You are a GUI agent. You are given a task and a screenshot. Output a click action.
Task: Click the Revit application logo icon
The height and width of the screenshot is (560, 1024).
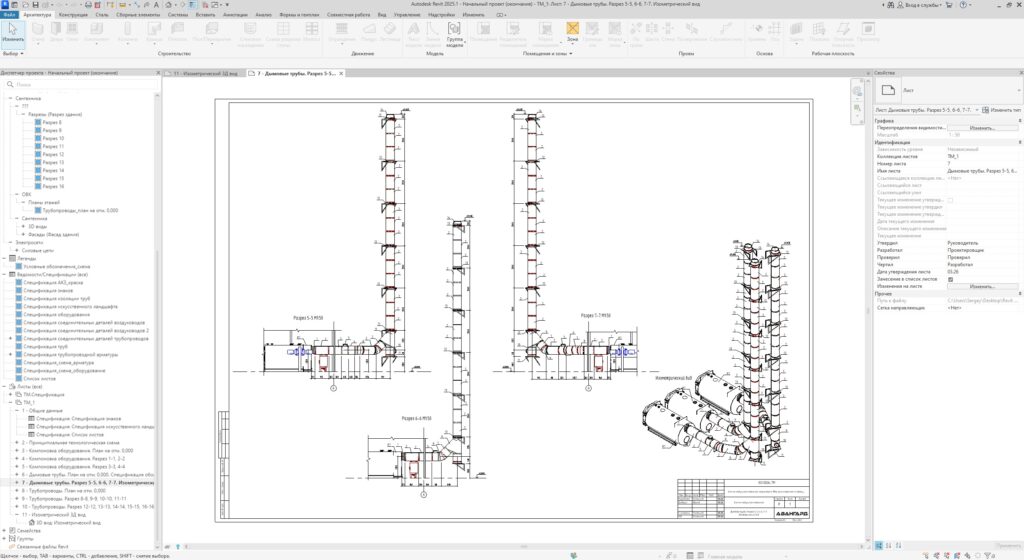pos(5,5)
